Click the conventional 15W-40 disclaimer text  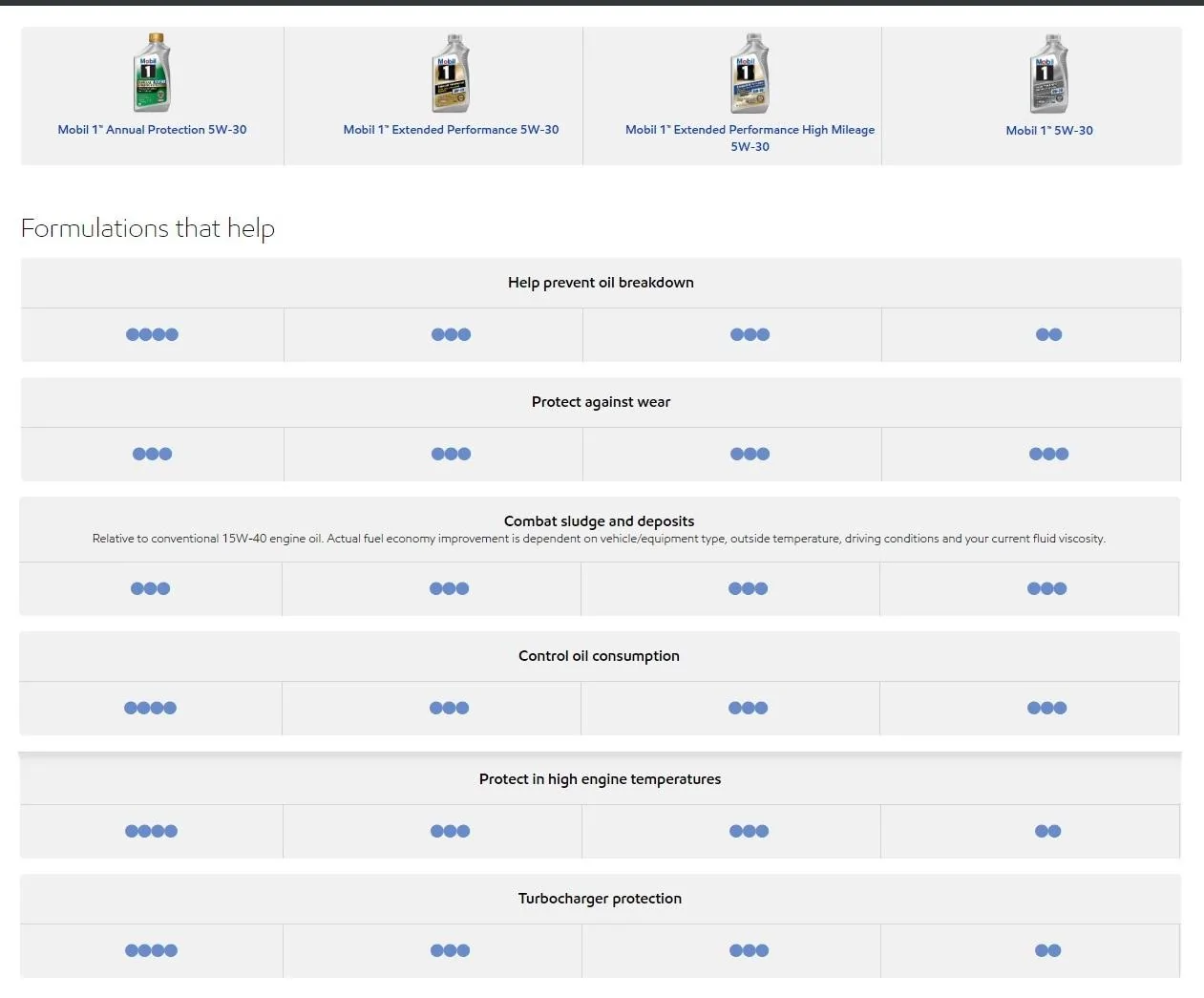click(599, 539)
